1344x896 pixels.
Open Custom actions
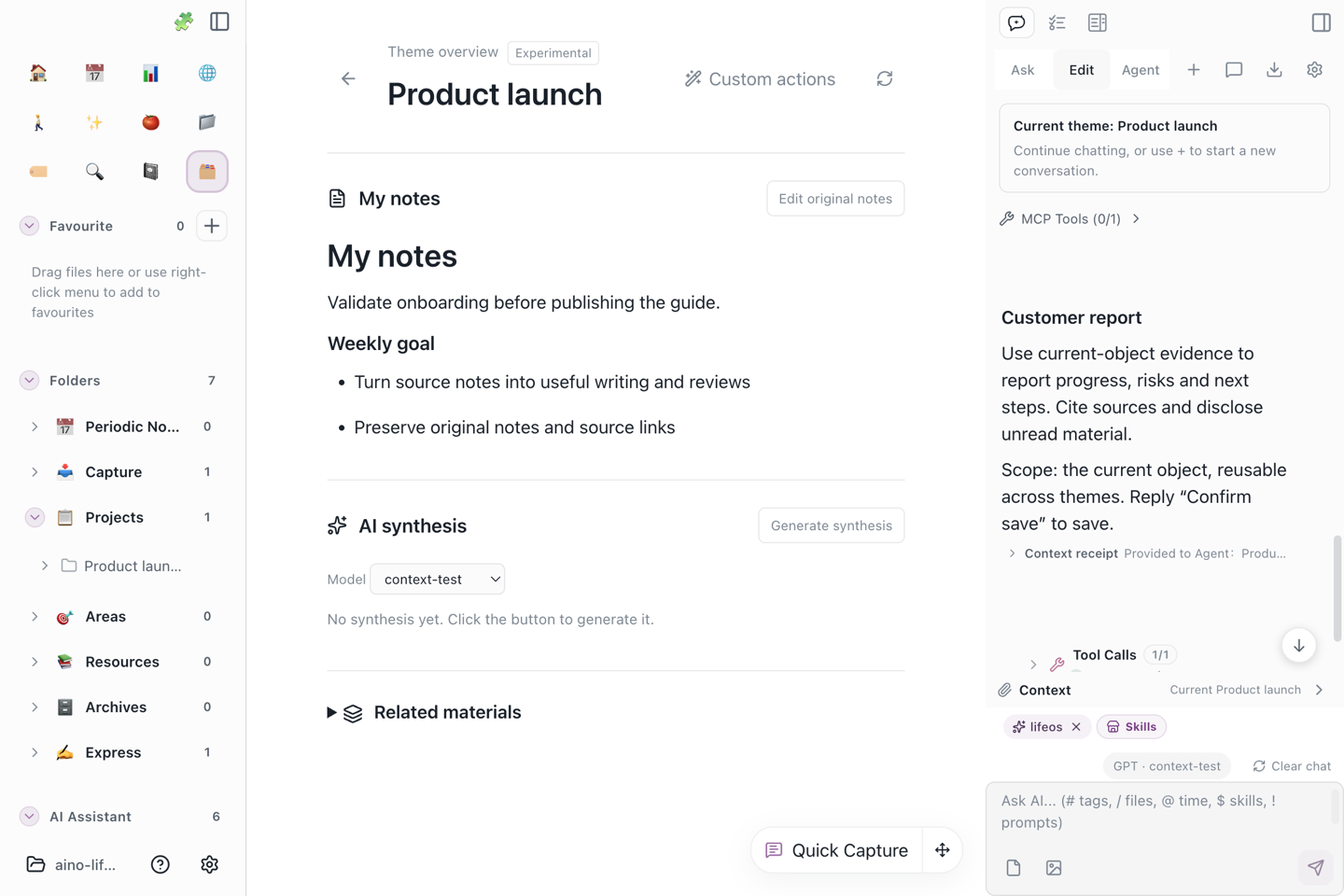pos(760,79)
